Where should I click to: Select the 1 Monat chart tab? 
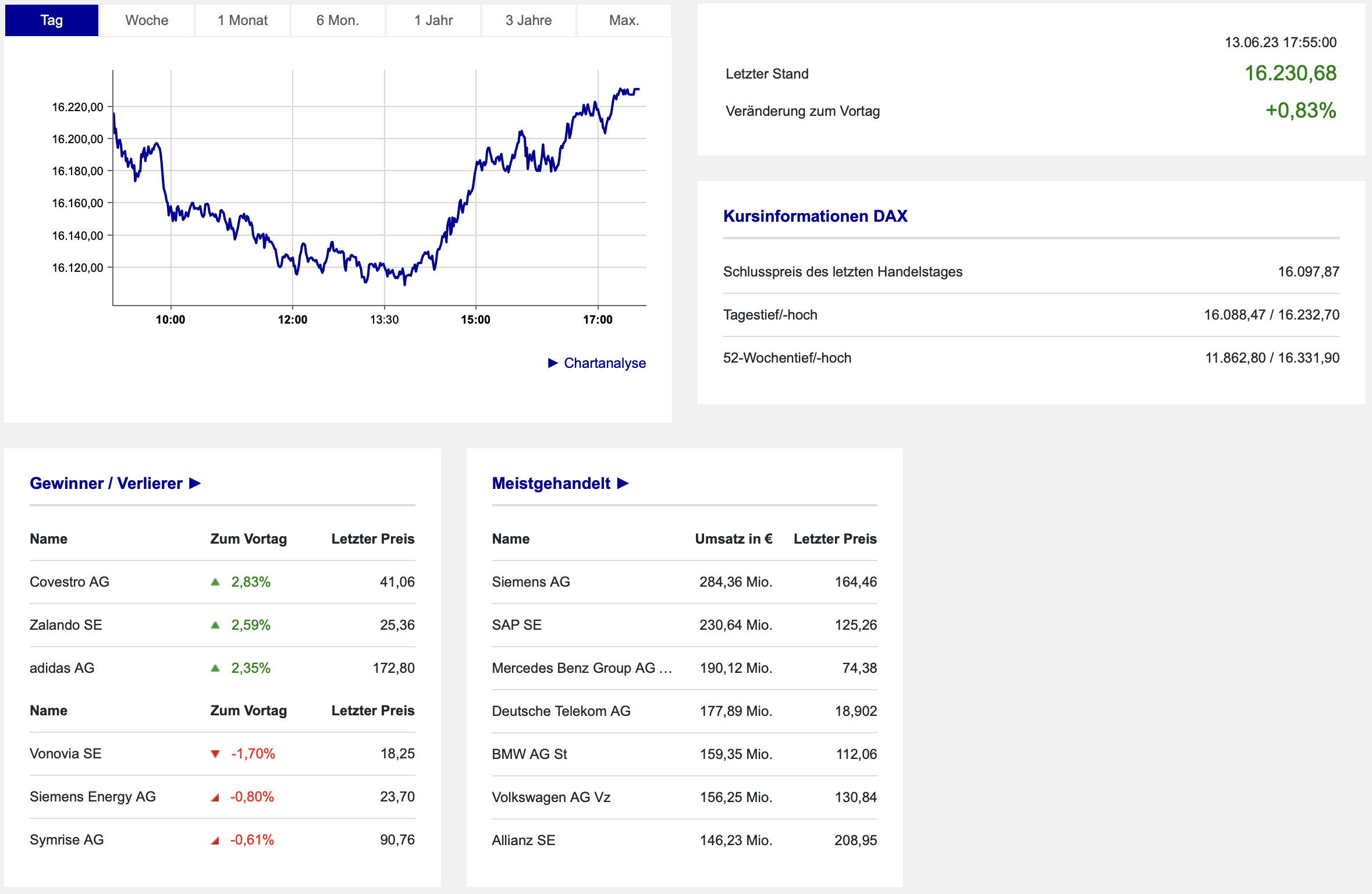(243, 20)
